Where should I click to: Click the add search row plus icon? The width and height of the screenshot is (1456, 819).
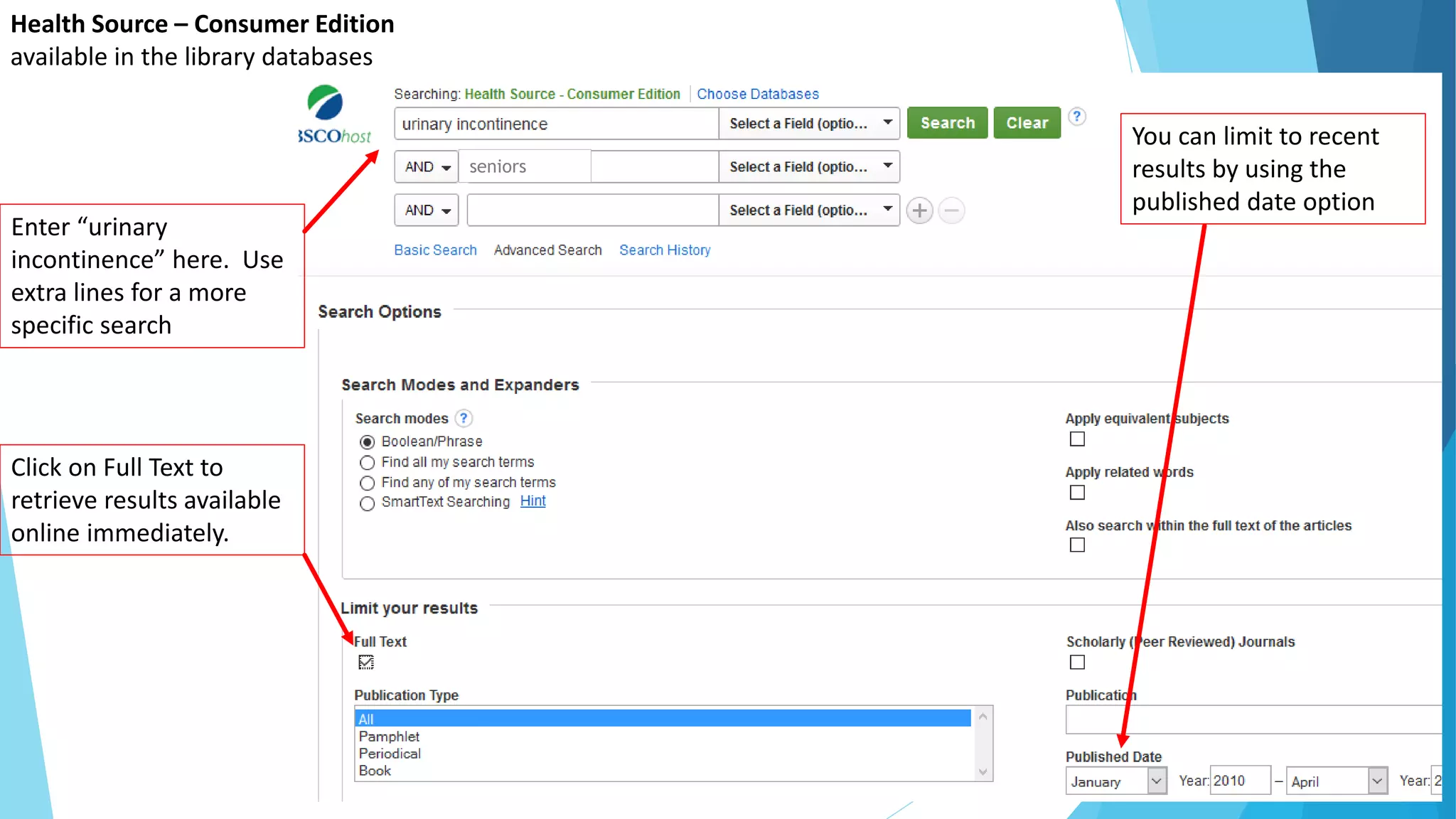click(x=919, y=210)
